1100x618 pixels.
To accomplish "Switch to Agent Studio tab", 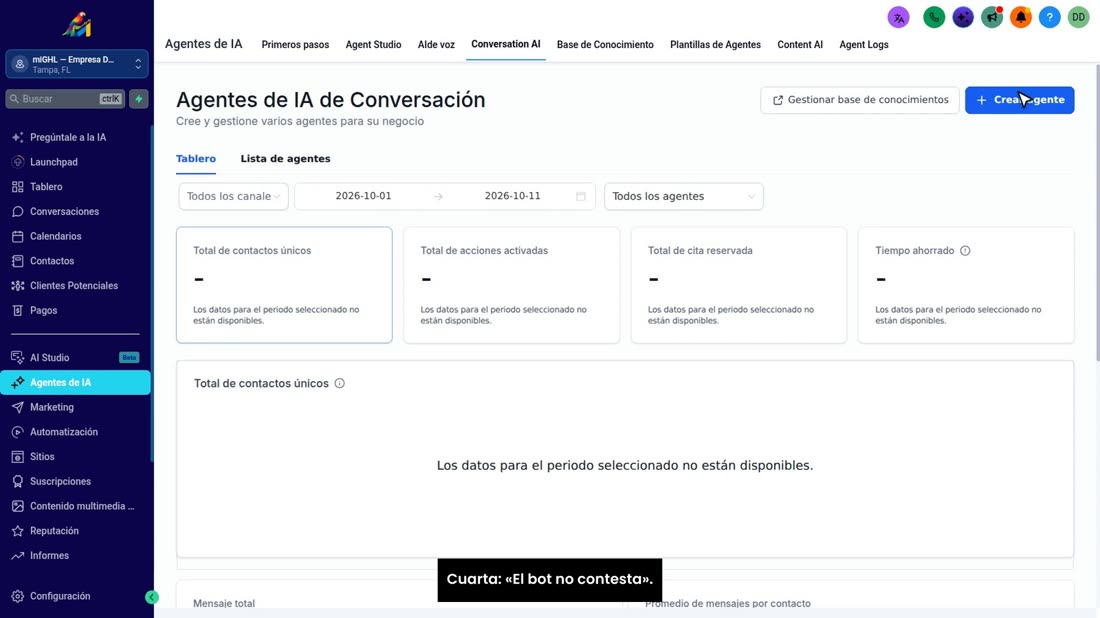I will 373,44.
